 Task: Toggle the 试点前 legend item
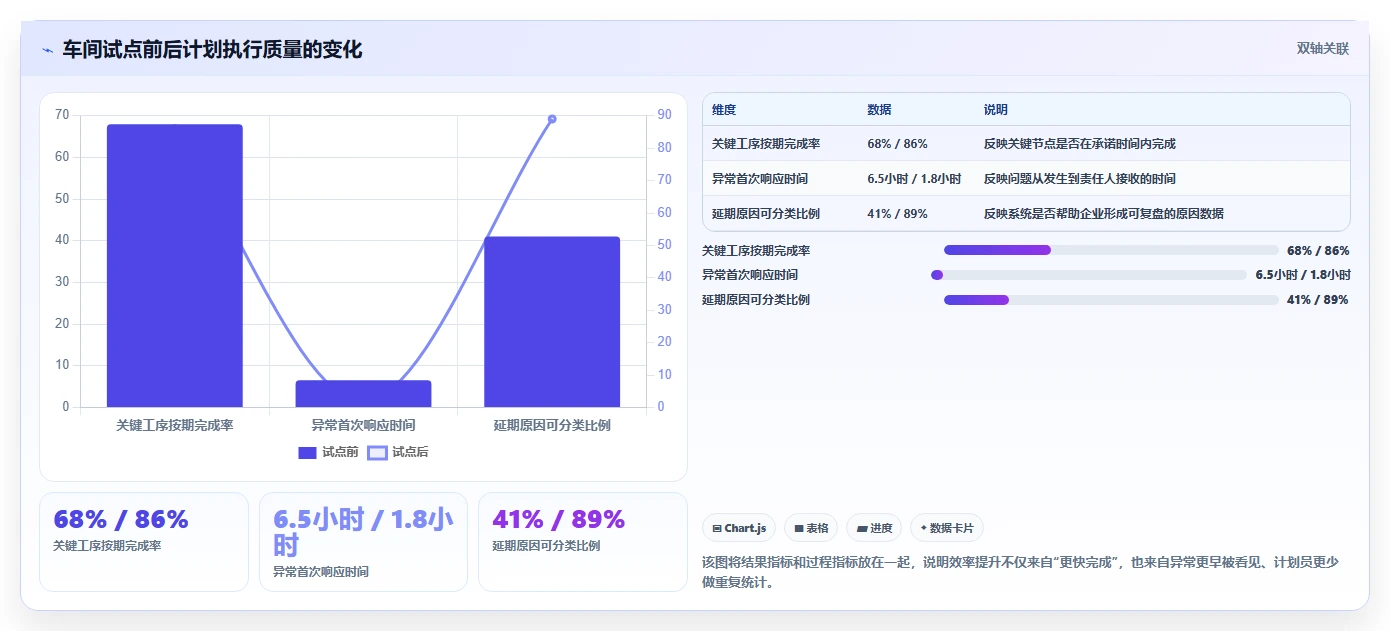328,452
